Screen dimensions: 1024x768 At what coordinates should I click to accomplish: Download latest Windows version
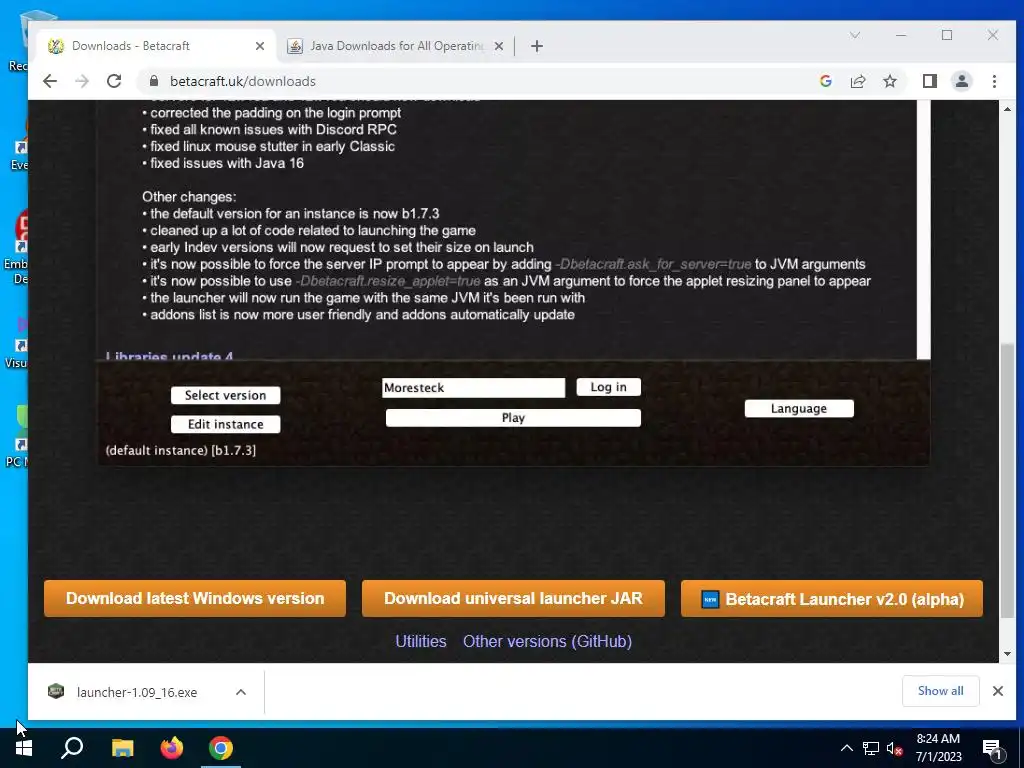(195, 598)
